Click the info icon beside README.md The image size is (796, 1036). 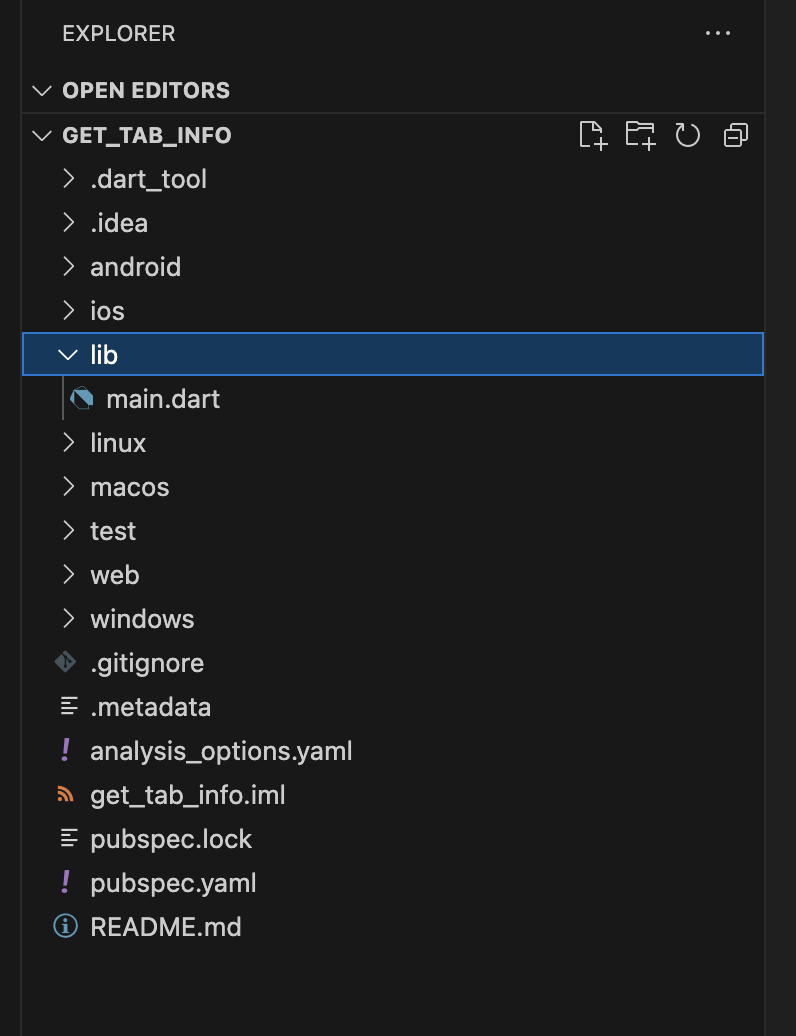(66, 927)
